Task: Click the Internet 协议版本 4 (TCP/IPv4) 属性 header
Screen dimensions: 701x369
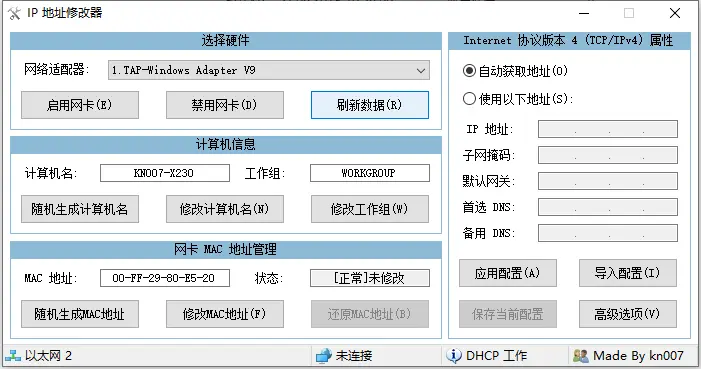Action: tap(569, 41)
